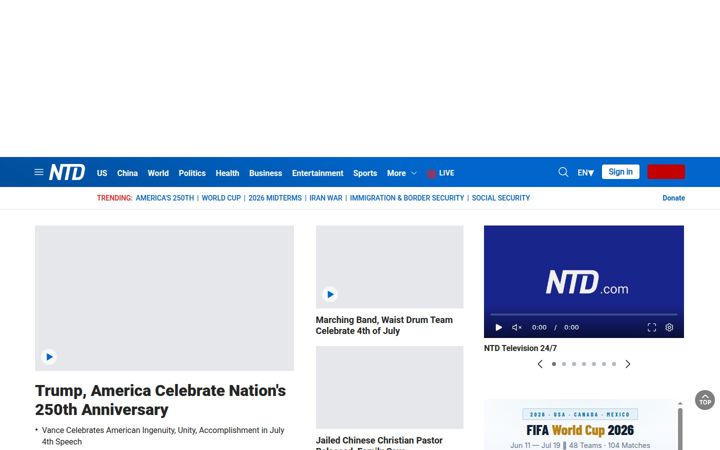This screenshot has width=720, height=450.
Task: Open the FIFA World Cup 2026 widget
Action: [x=580, y=425]
